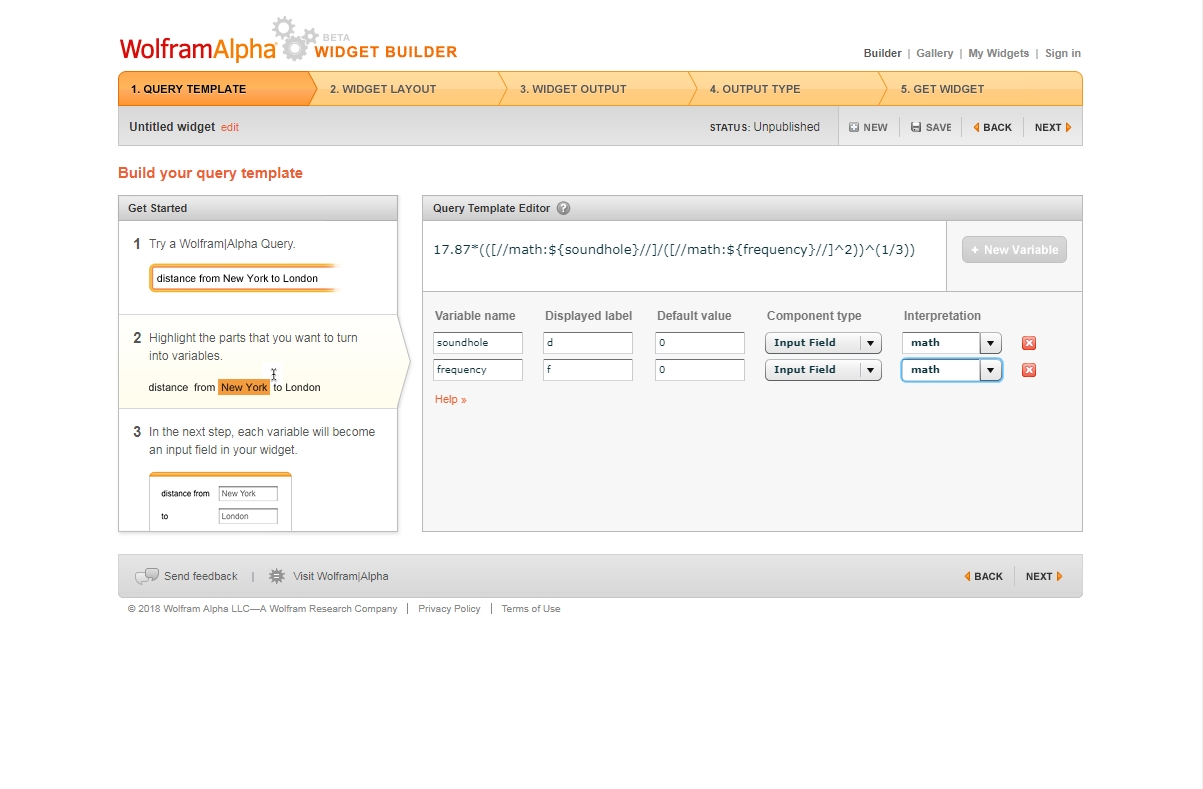Click the SAVE button in the toolbar
Viewport: 1203px width, 789px height.
tap(931, 127)
